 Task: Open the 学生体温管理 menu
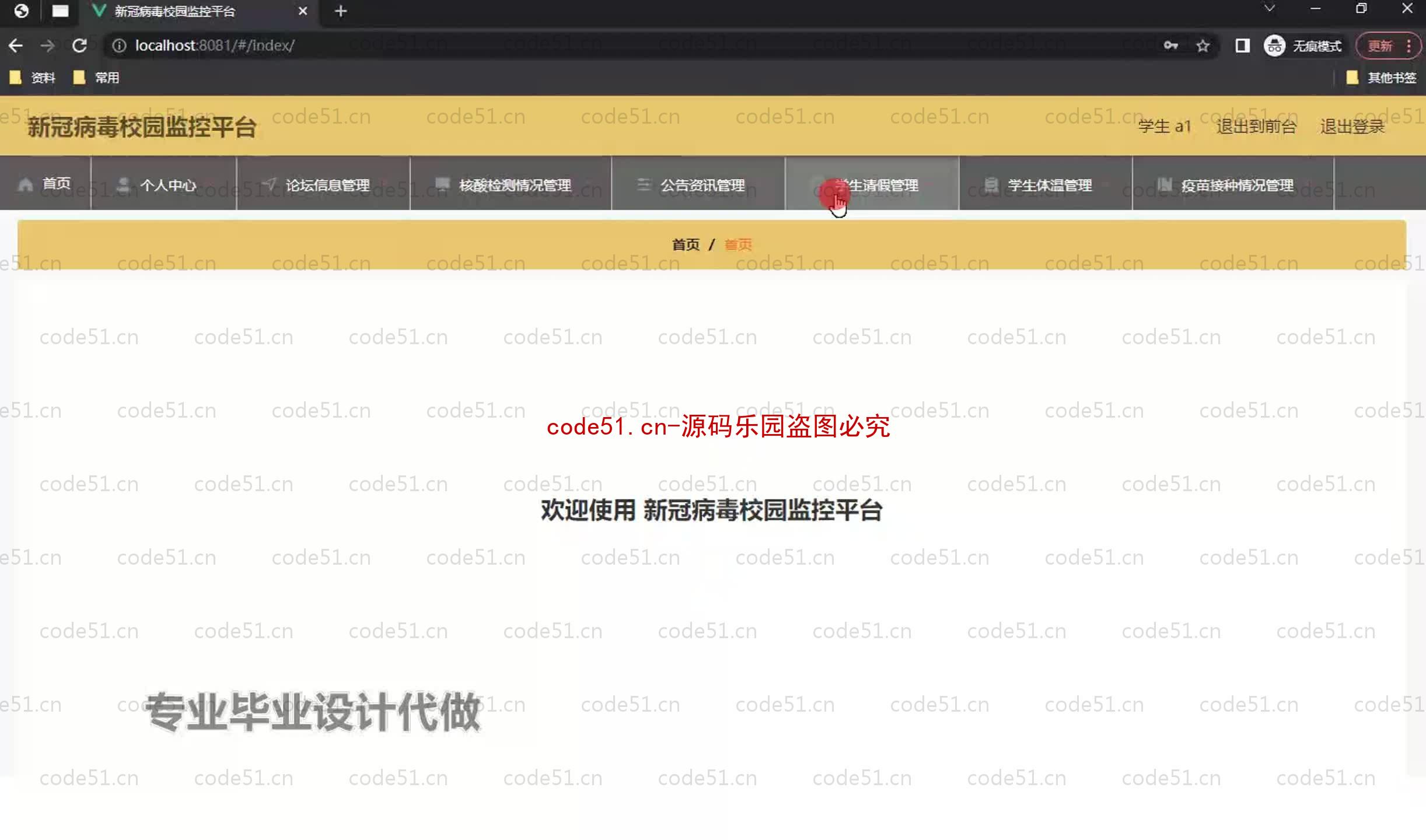pyautogui.click(x=1046, y=183)
